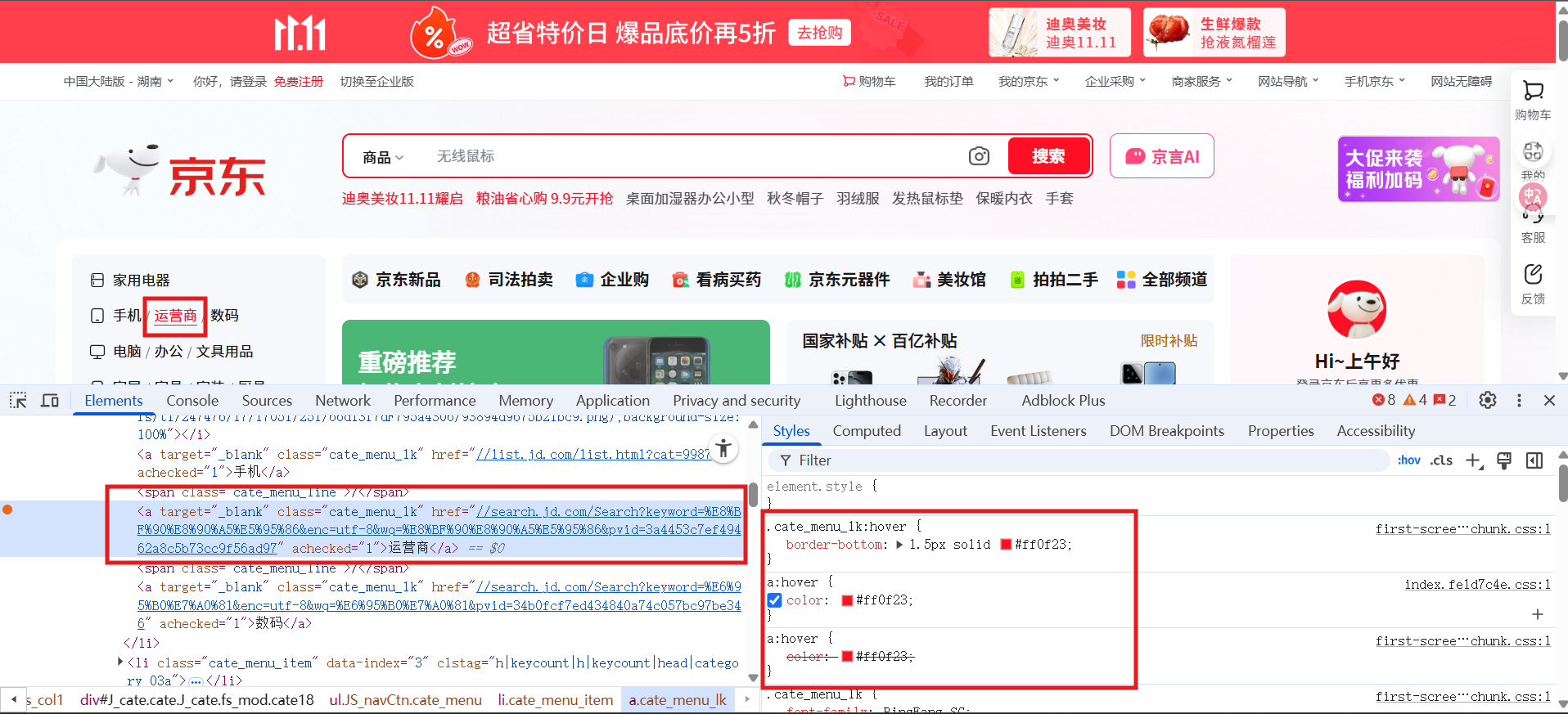Close the DevTools panel

pos(1549,400)
